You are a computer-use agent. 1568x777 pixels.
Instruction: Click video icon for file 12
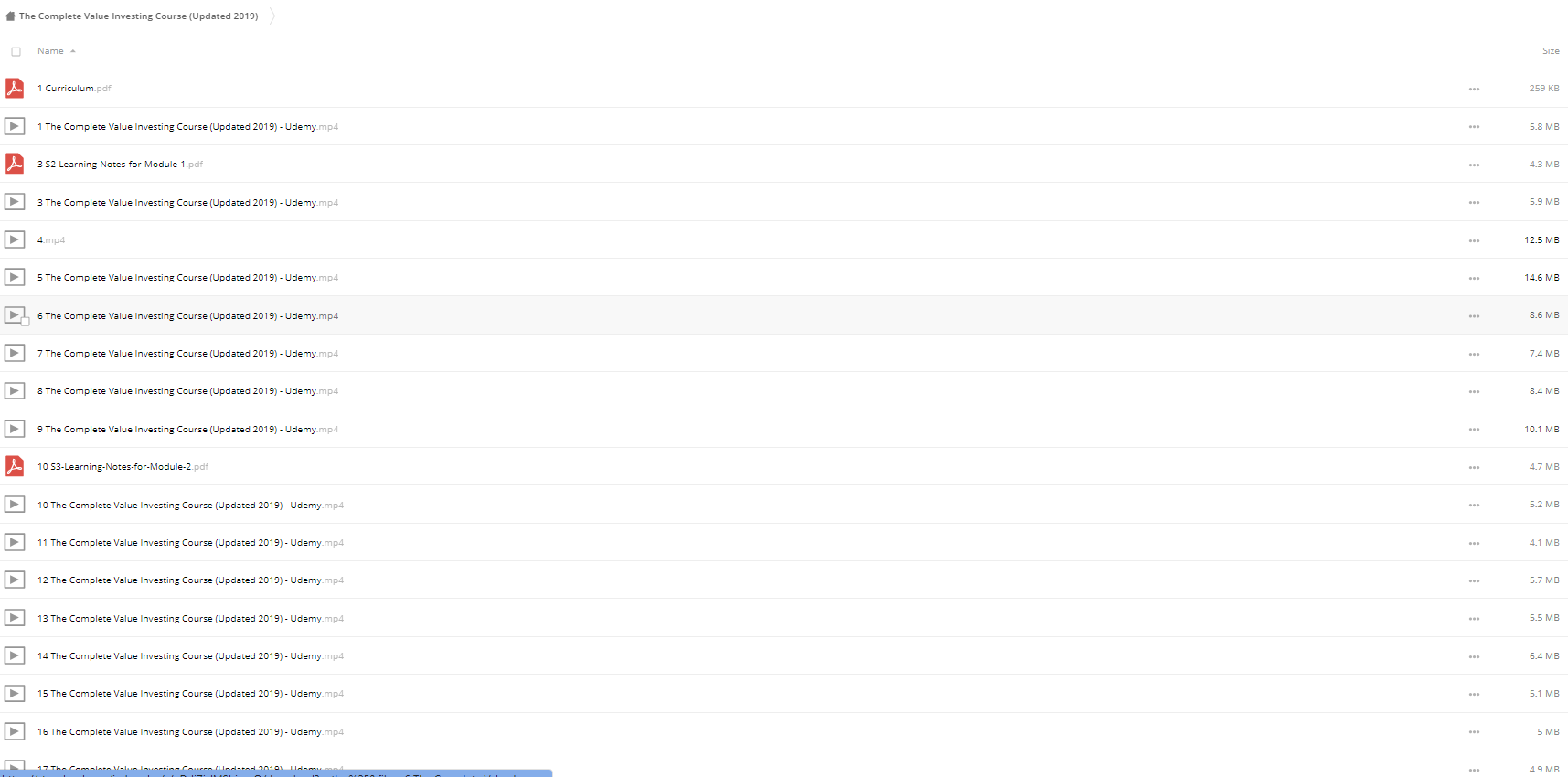click(x=15, y=580)
